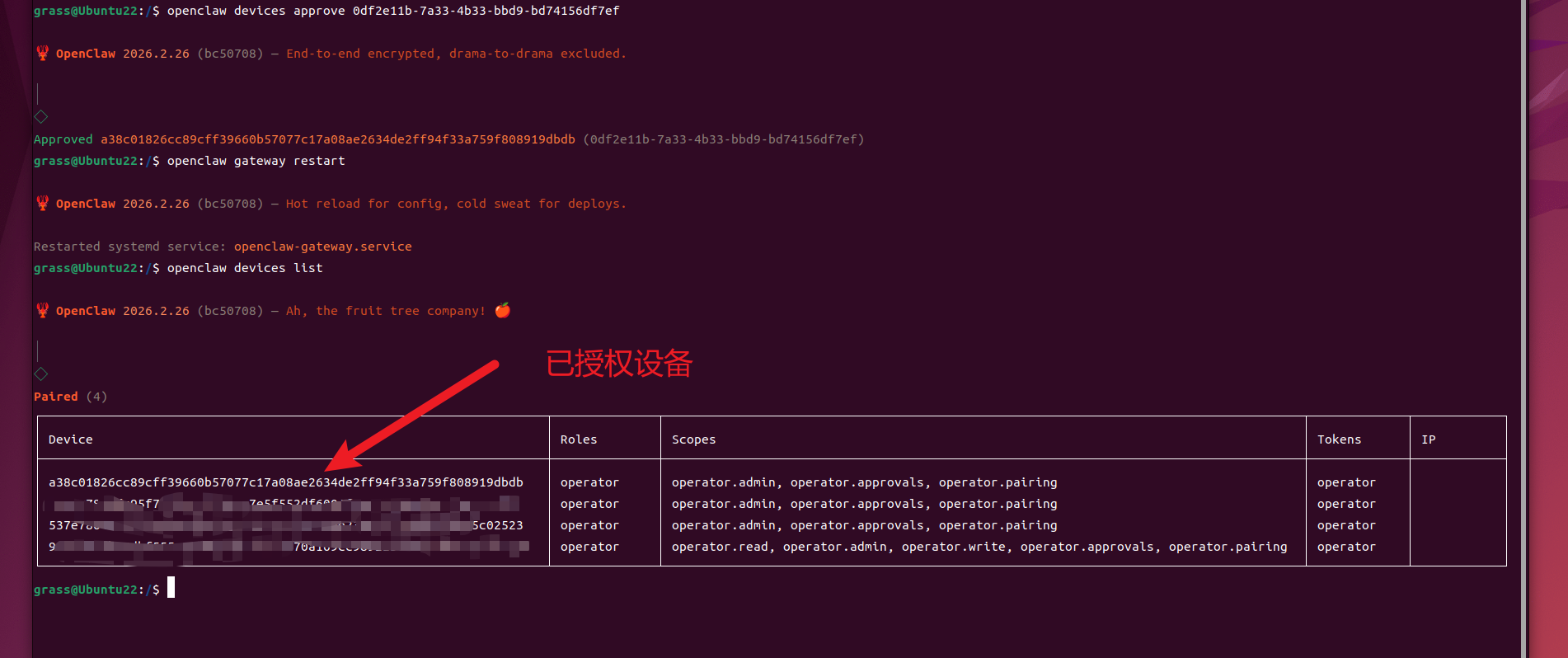Click the request ID in parentheses after the Approved hash
1568x658 pixels.
724,139
